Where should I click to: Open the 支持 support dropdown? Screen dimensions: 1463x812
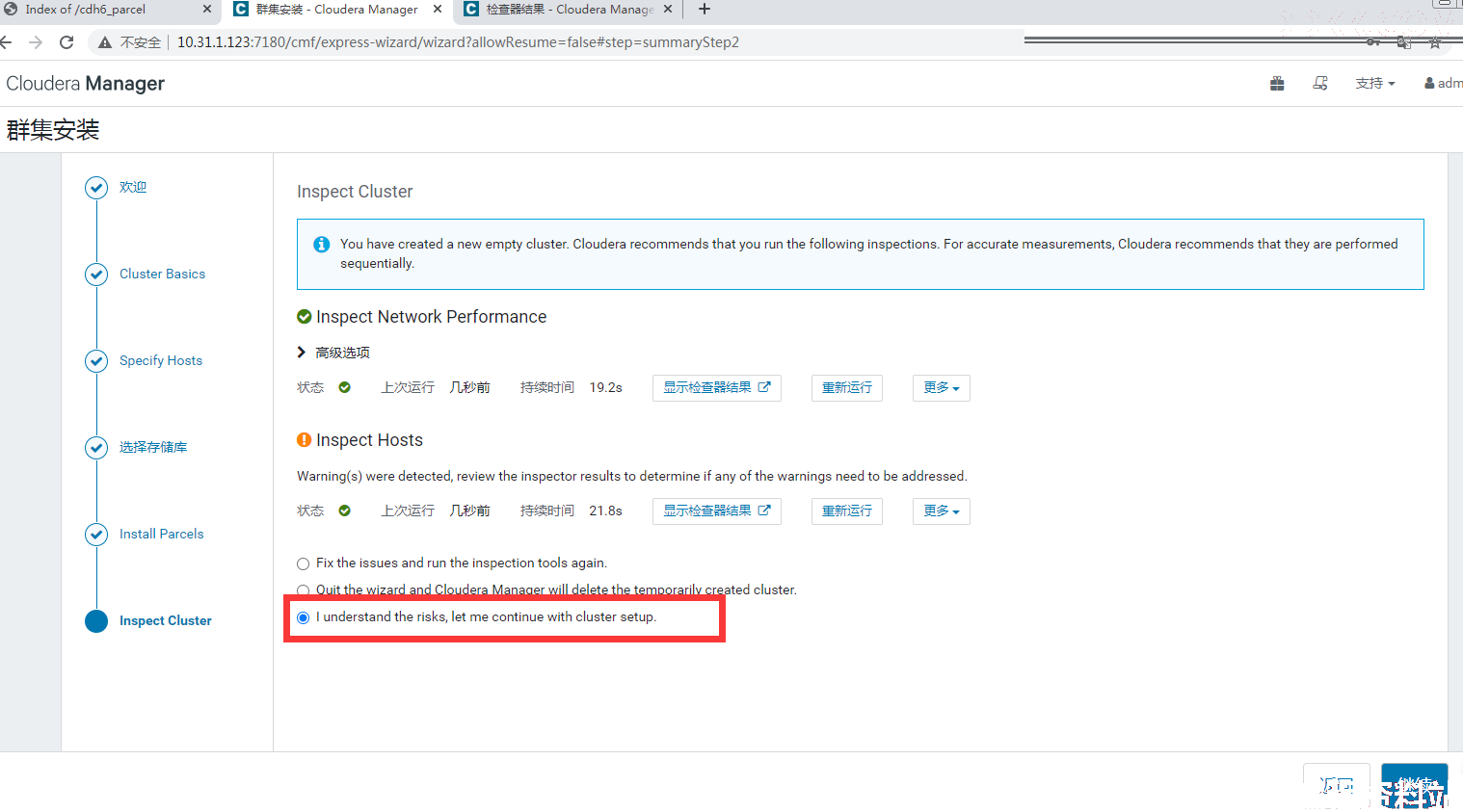tap(1375, 84)
